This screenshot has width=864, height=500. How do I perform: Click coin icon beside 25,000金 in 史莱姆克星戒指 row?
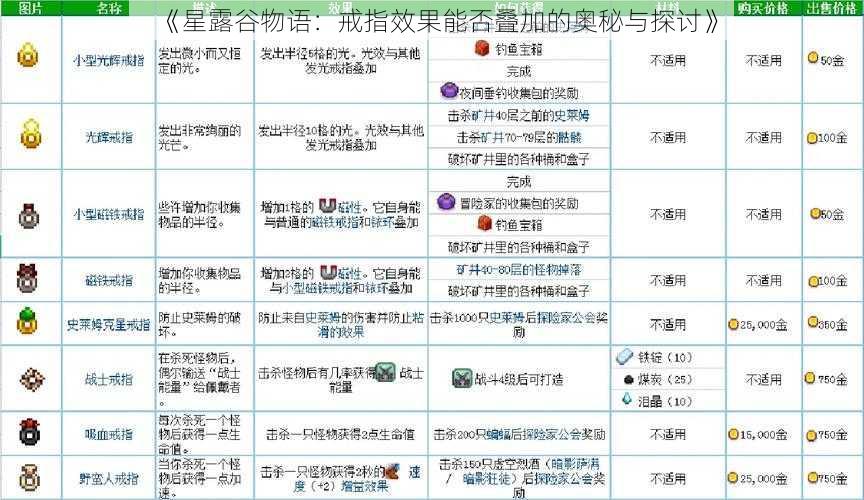(x=733, y=324)
